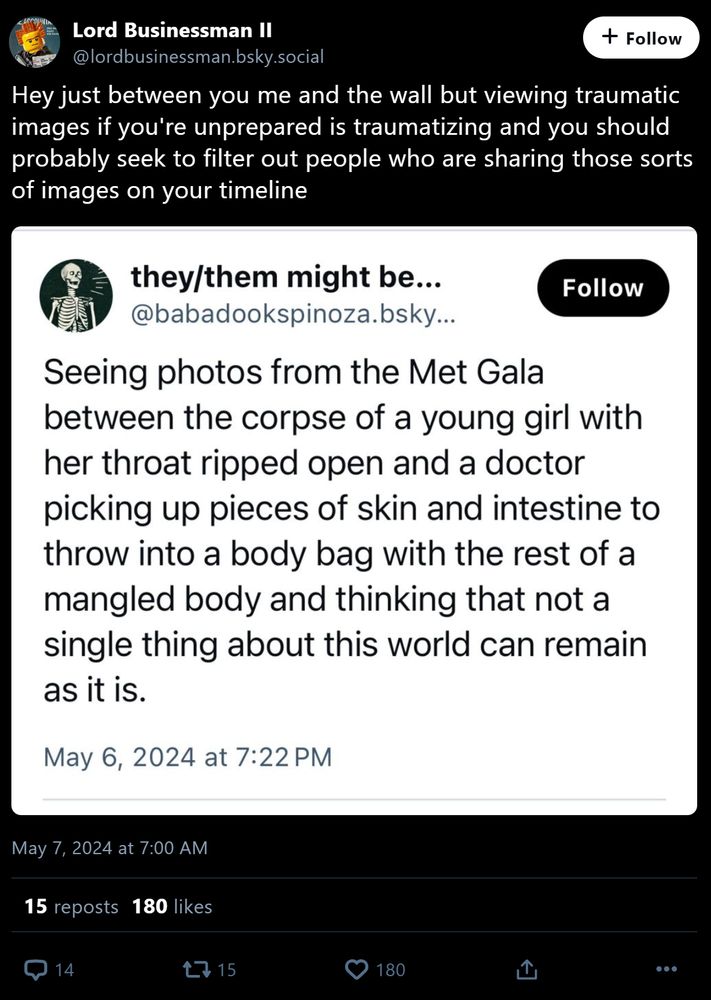Reply to the post using the speech bubble icon
Image resolution: width=711 pixels, height=1000 pixels.
tap(38, 969)
